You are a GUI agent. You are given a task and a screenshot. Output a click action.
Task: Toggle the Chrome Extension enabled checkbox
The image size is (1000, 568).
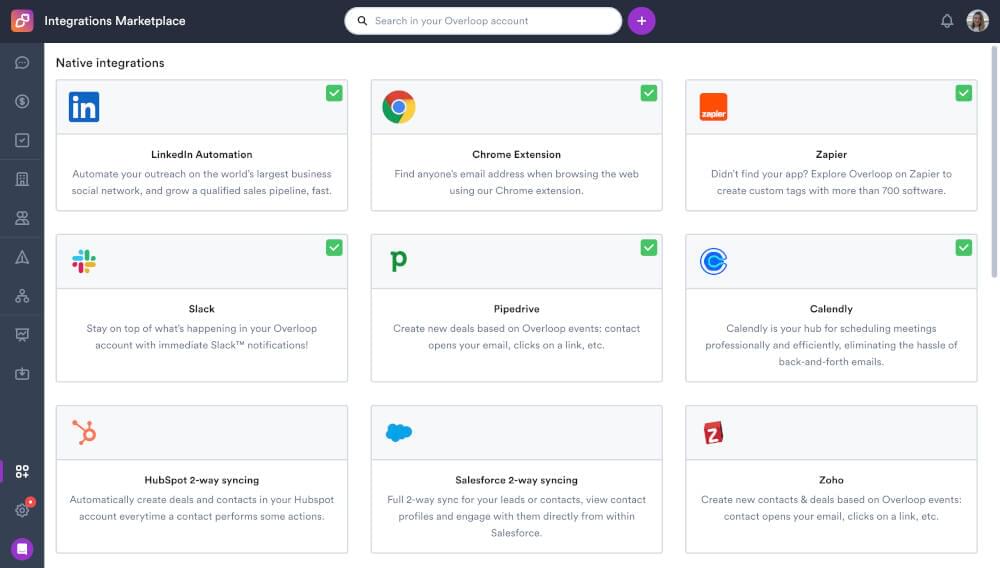(649, 93)
